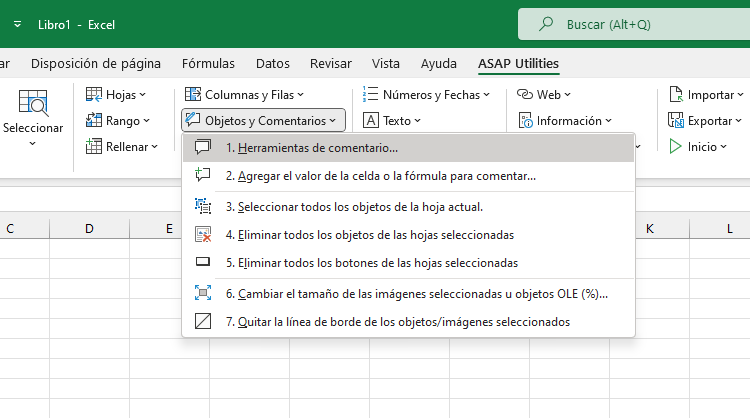Screen dimensions: 750x418
Task: Click the button rectangle icon for item 5
Action: point(203,262)
